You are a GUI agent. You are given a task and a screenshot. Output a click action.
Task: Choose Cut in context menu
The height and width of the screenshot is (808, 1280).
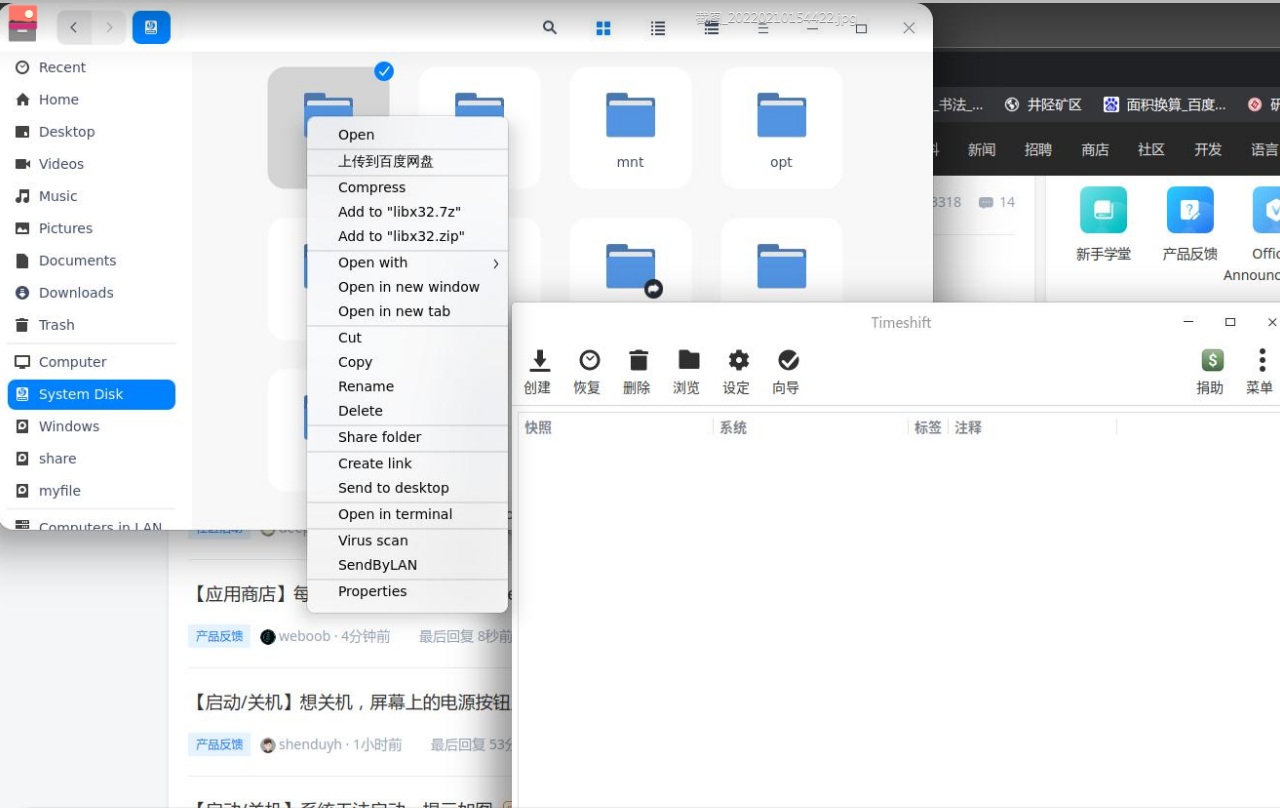click(x=407, y=338)
